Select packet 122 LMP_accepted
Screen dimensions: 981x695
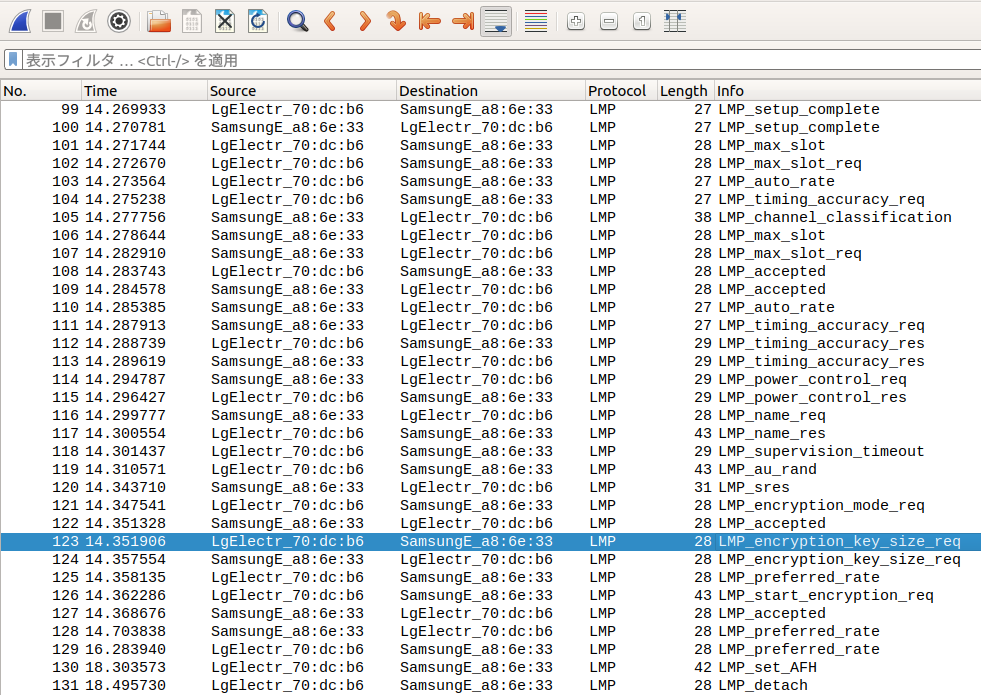pyautogui.click(x=490, y=524)
